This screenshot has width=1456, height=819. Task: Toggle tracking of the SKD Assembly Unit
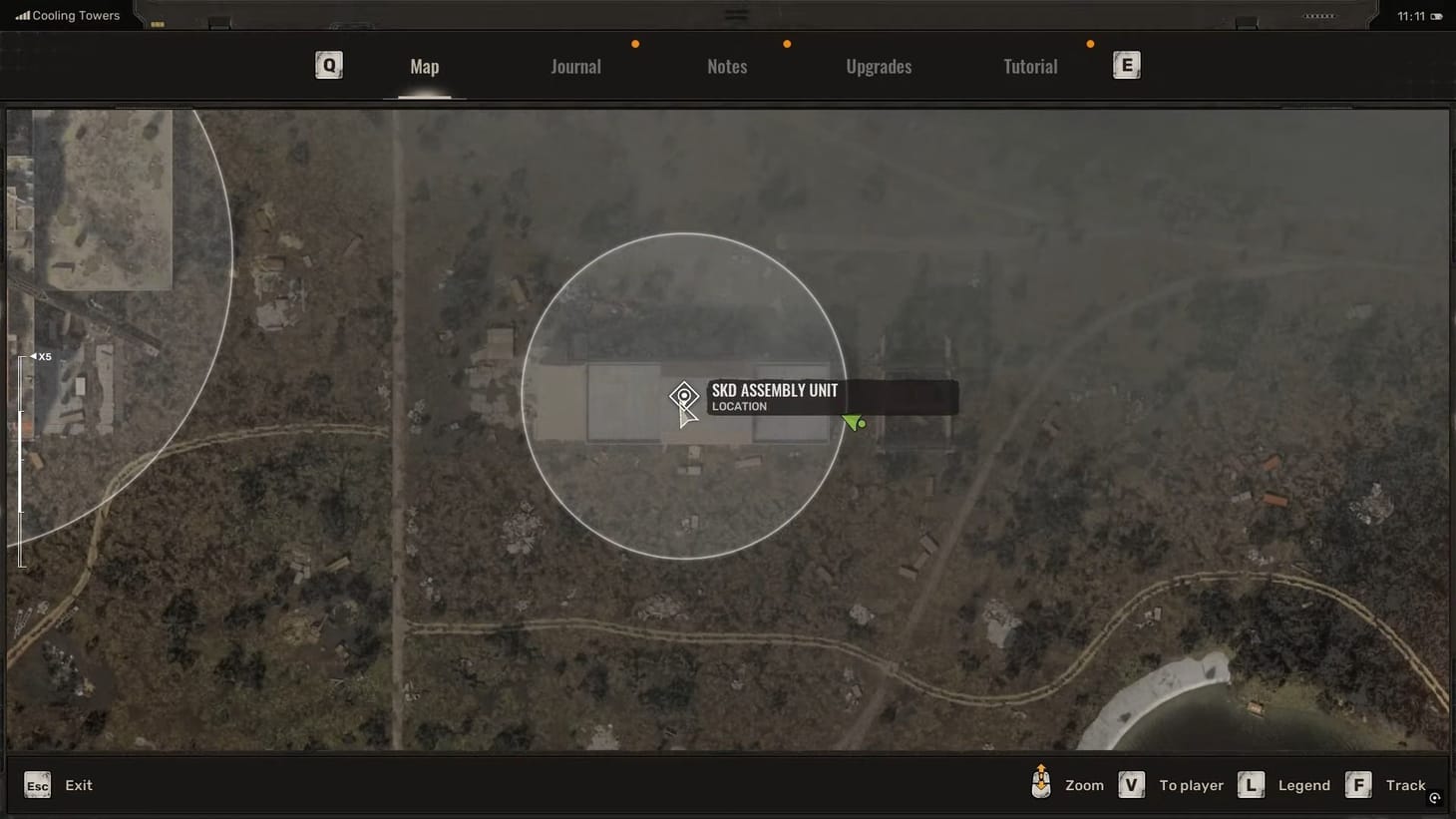[x=1405, y=785]
